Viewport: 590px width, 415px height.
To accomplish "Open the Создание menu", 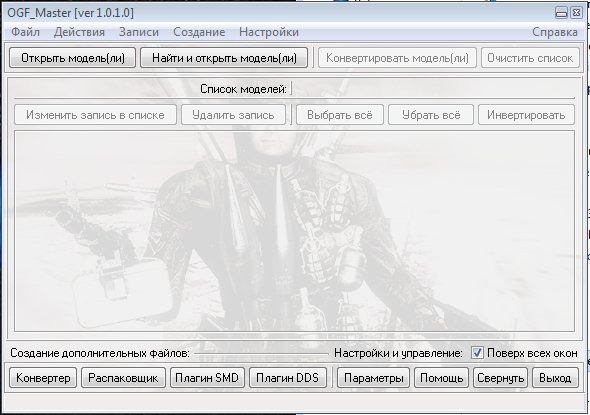I will 199,32.
